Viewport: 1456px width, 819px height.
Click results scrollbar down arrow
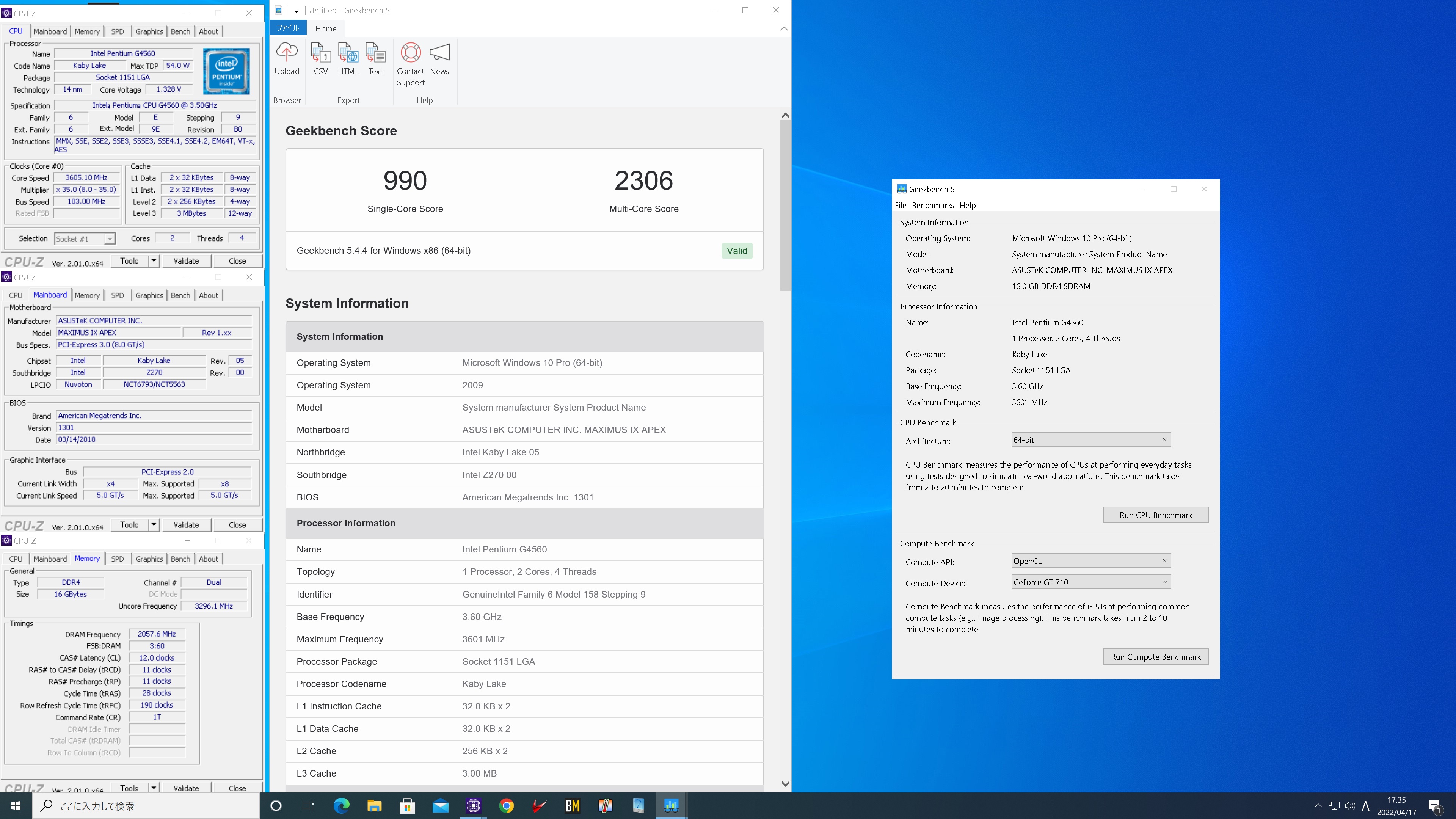tap(785, 783)
